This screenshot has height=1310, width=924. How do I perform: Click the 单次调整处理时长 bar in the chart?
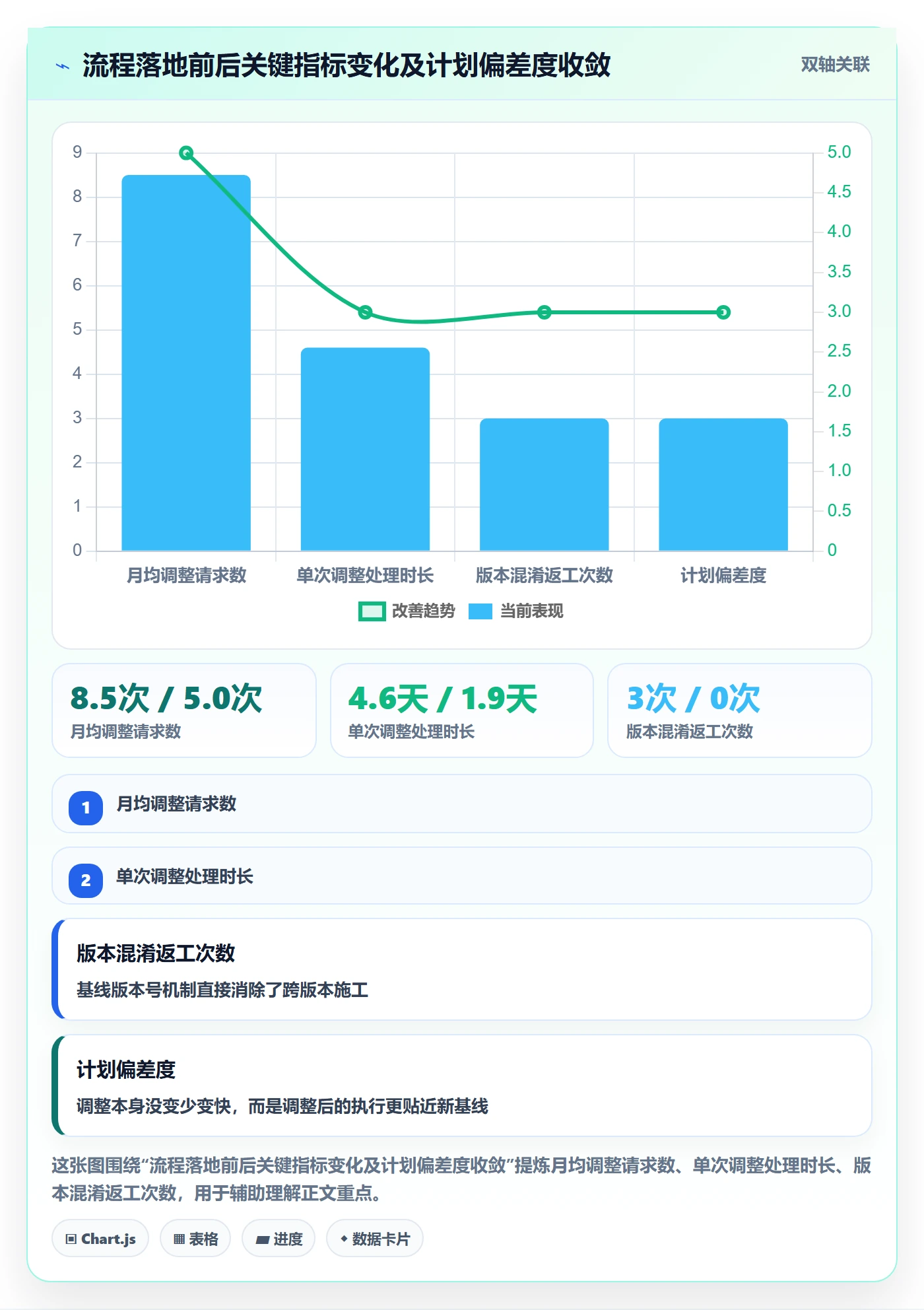(365, 449)
